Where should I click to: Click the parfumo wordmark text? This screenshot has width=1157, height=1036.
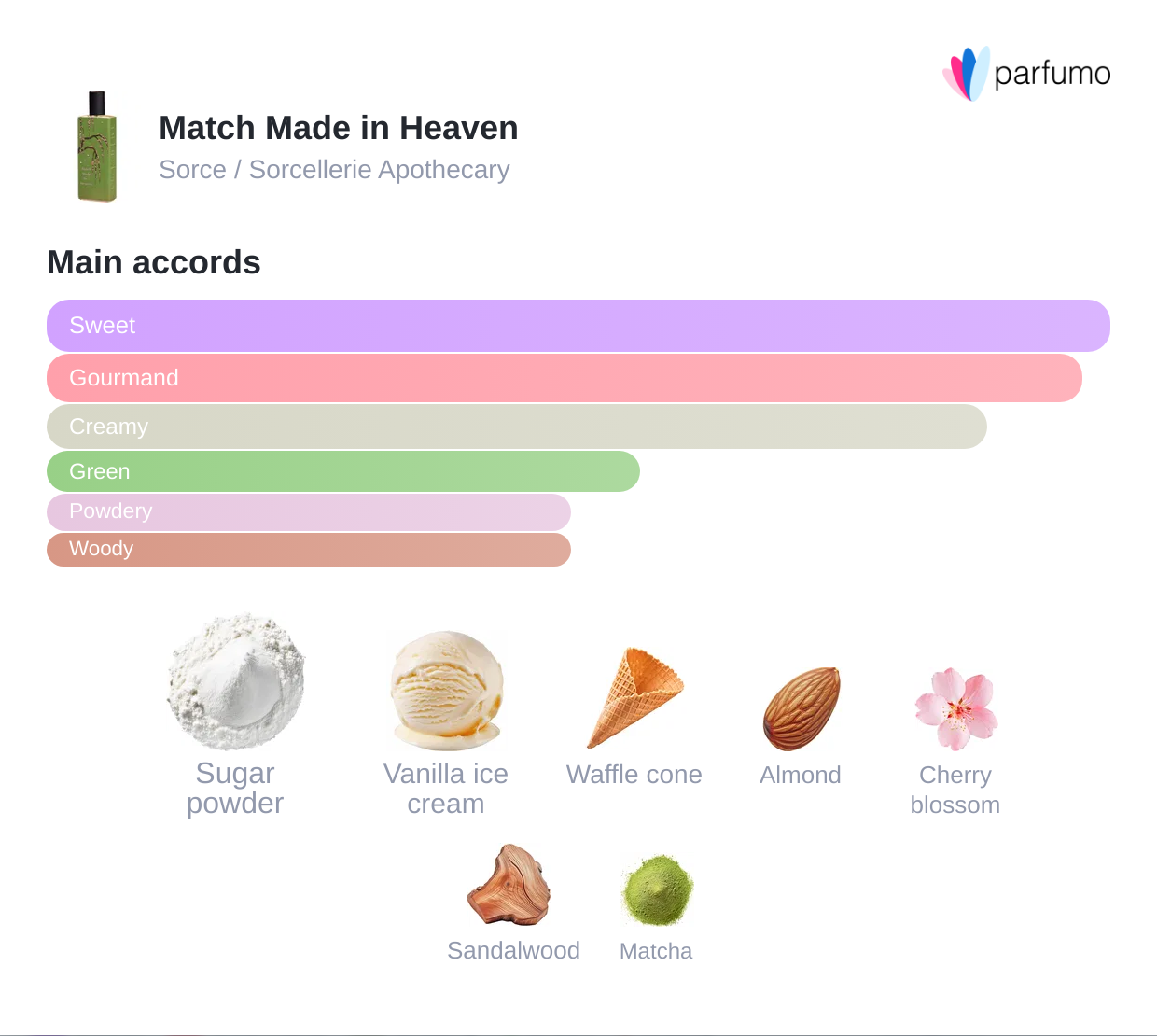[x=1052, y=74]
